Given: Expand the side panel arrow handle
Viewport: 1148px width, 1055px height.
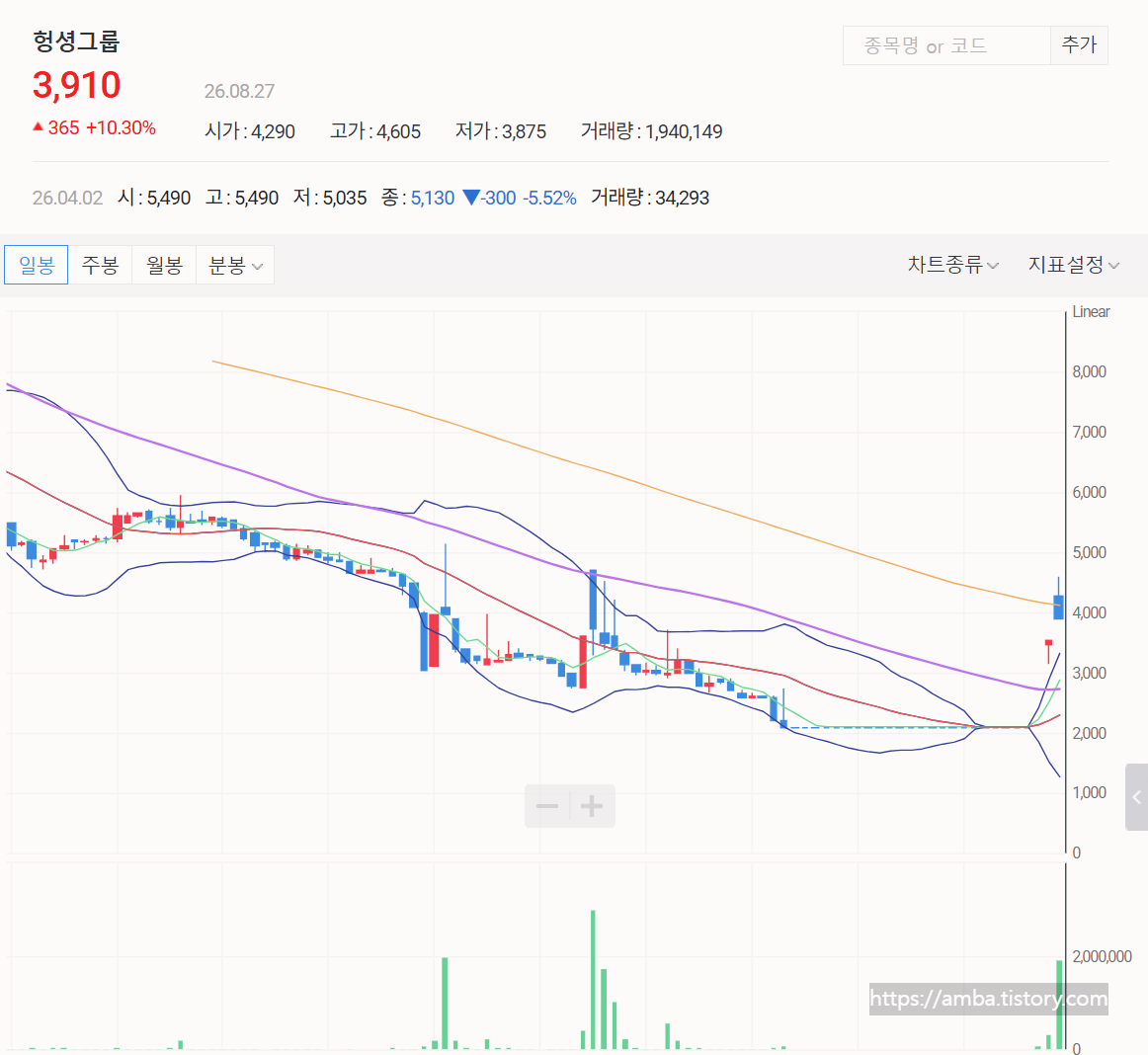Looking at the screenshot, I should tap(1137, 797).
